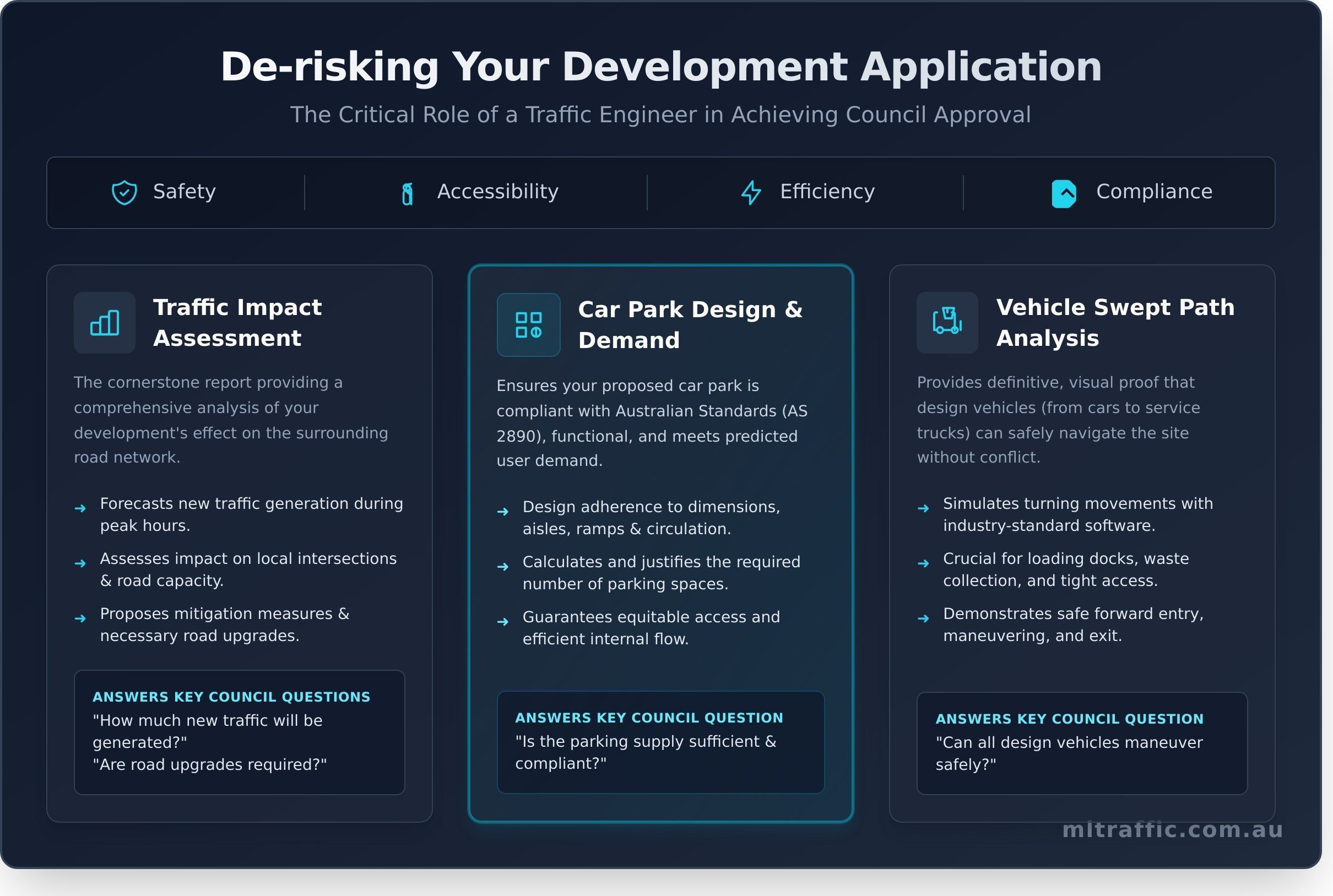Click the arrow bullet beside peak hours forecast
1333x896 pixels.
pyautogui.click(x=80, y=508)
